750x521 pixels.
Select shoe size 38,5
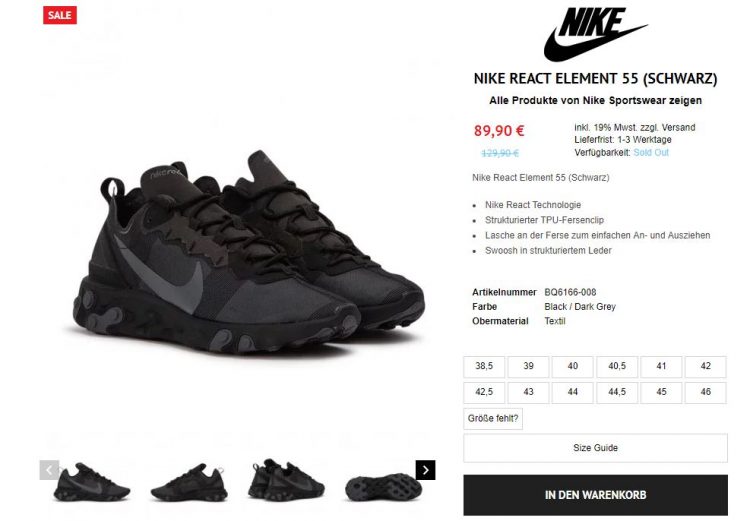click(484, 366)
